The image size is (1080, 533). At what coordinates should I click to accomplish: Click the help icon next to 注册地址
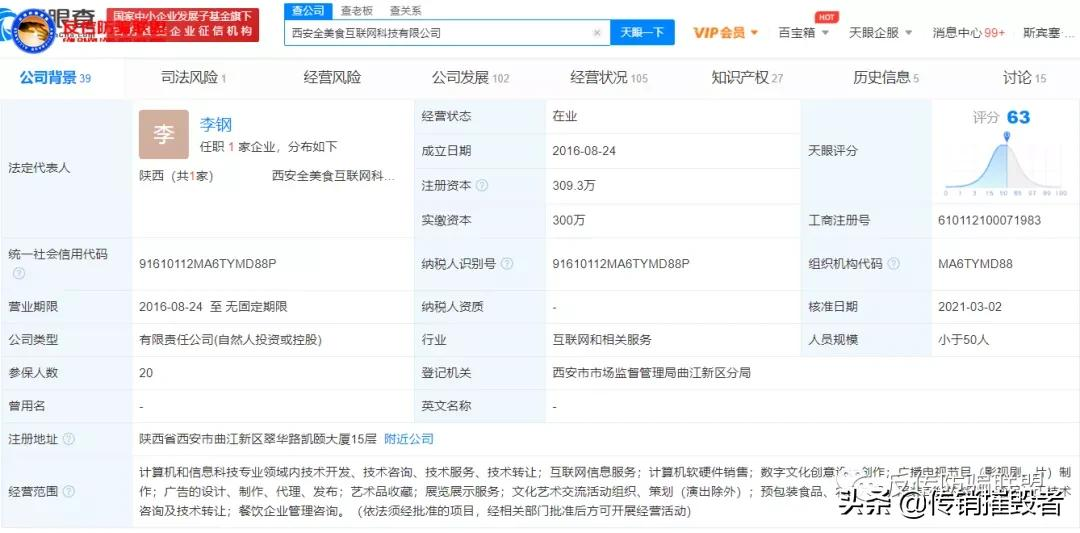pyautogui.click(x=68, y=439)
